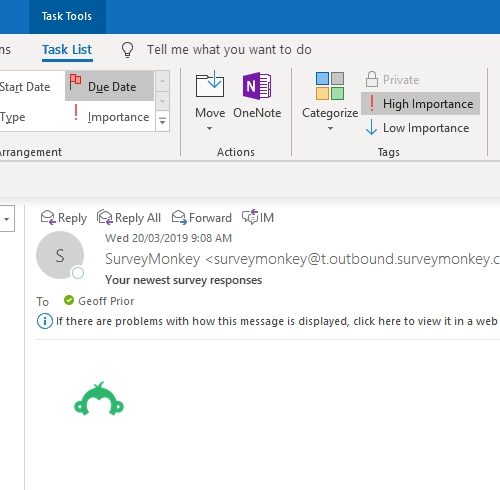This screenshot has width=500, height=490.
Task: Send the task to OneNote
Action: (257, 95)
